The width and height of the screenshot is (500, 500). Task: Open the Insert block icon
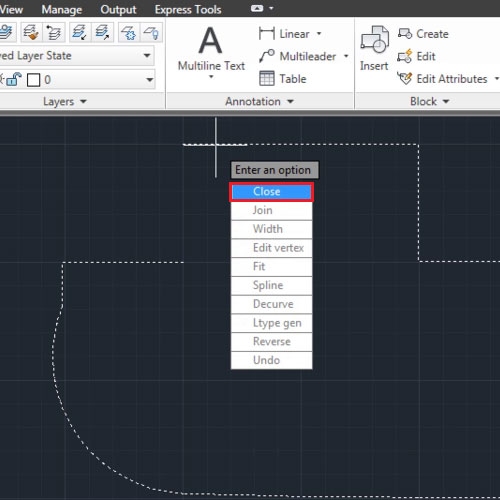375,39
